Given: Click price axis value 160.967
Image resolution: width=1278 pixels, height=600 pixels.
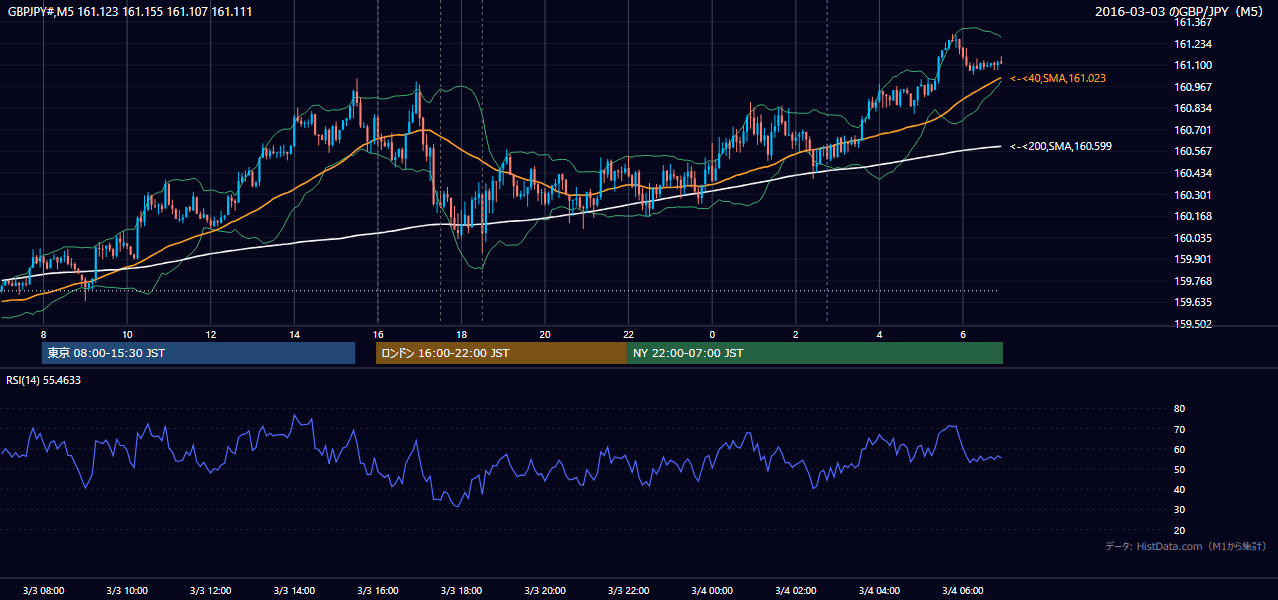Looking at the screenshot, I should point(1192,87).
